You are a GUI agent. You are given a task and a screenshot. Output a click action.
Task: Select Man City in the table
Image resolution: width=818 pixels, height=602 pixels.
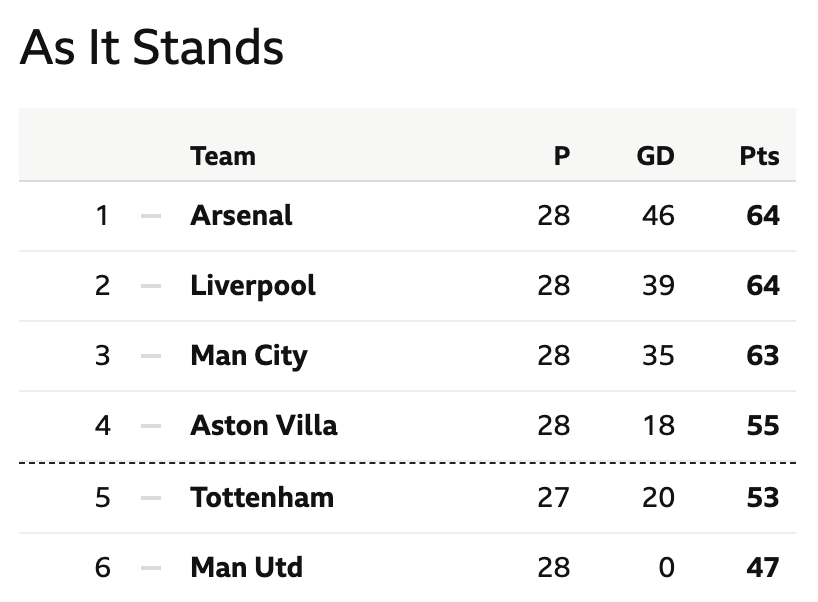pos(249,356)
